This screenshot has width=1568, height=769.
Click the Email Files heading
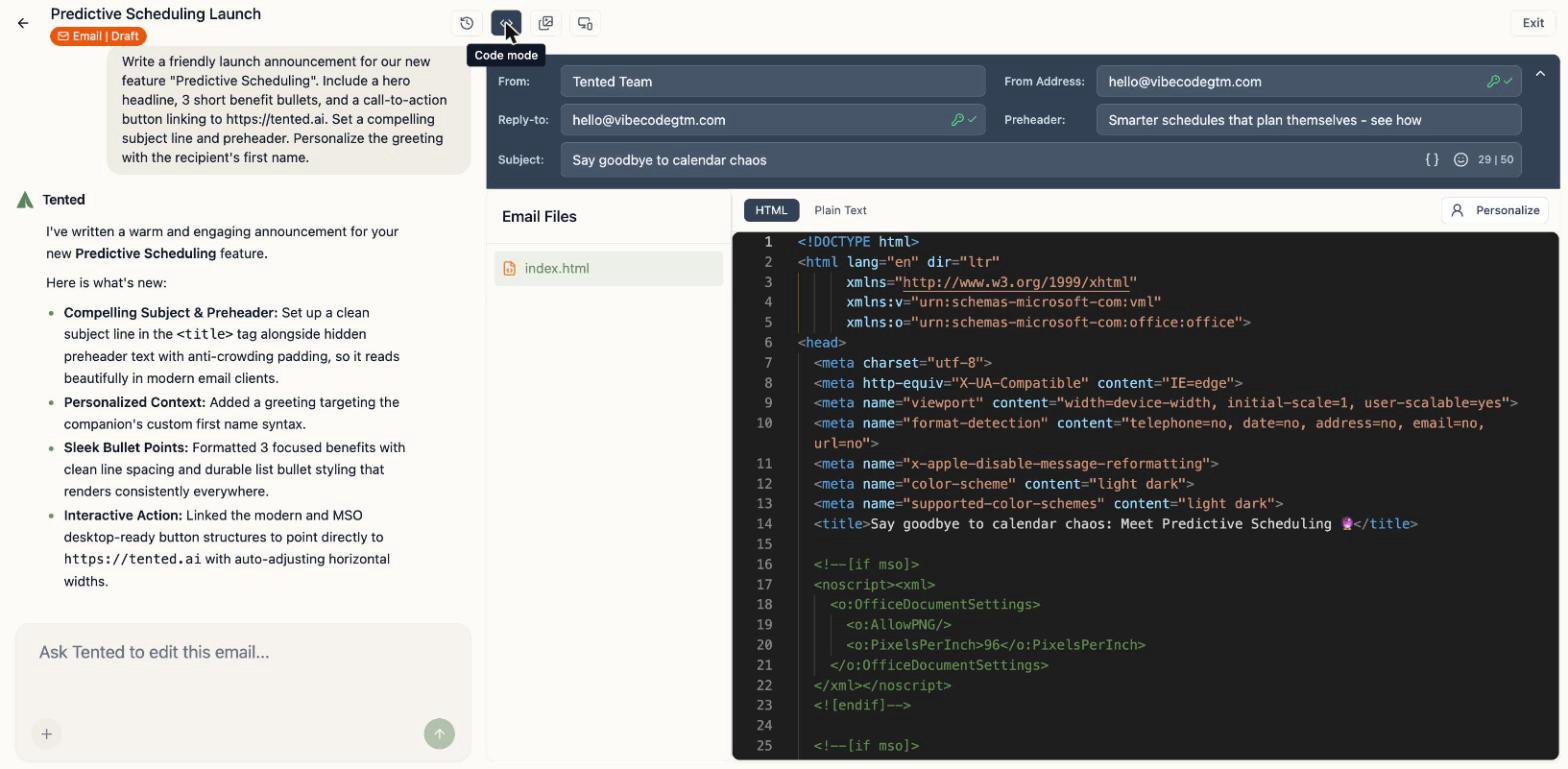pos(539,216)
